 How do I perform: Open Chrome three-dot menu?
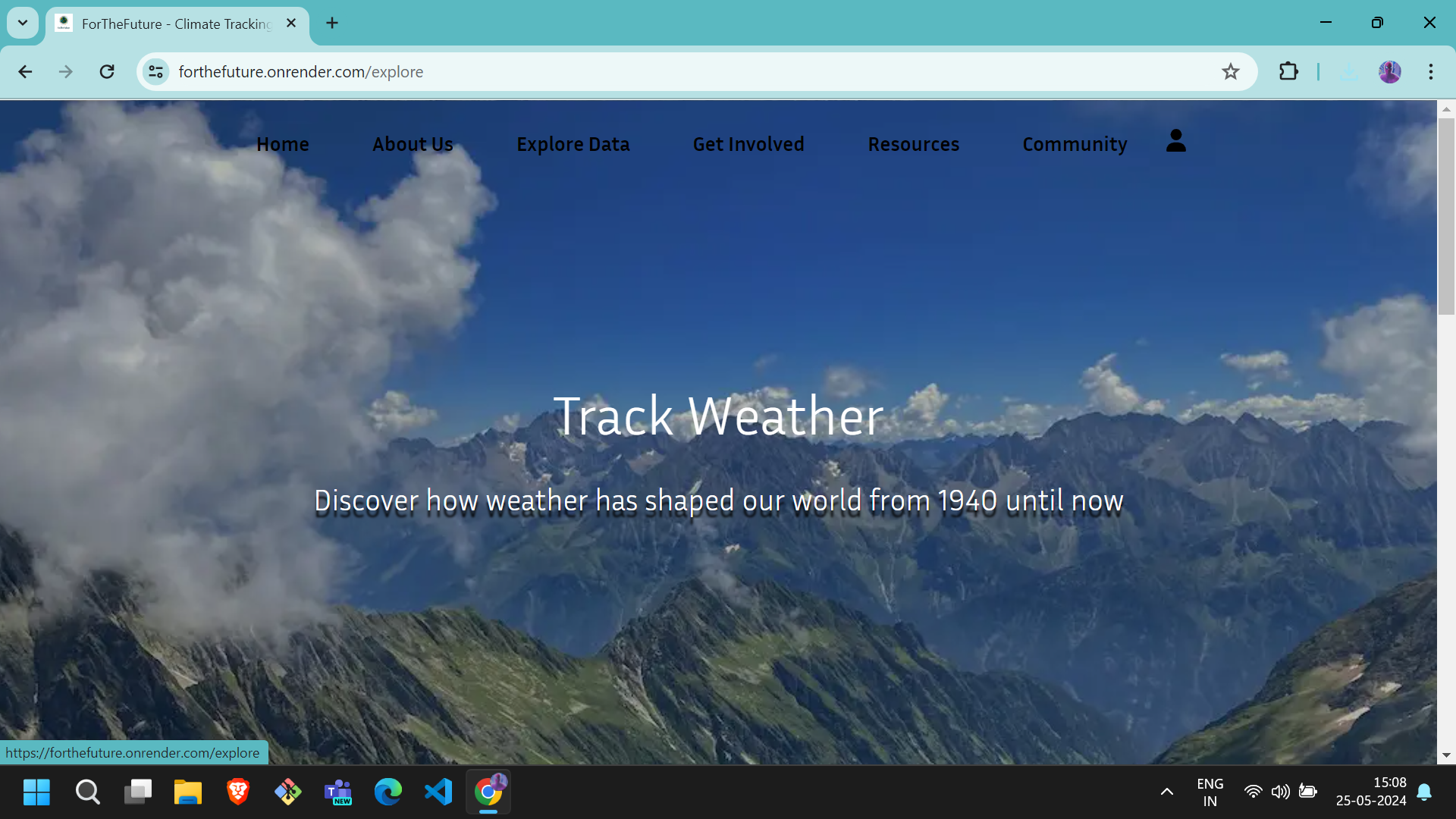point(1431,72)
